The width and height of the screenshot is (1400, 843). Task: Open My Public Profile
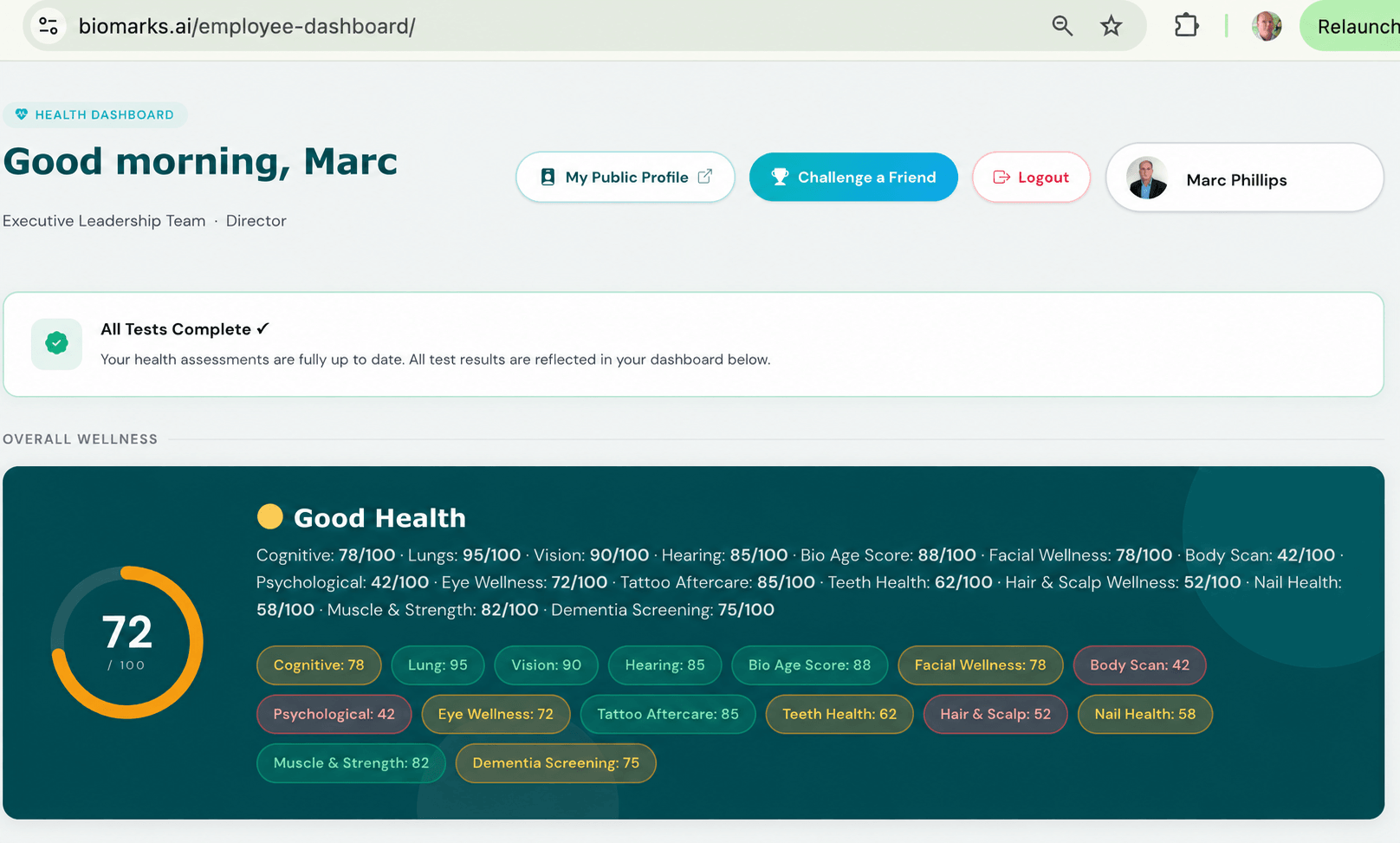[625, 177]
